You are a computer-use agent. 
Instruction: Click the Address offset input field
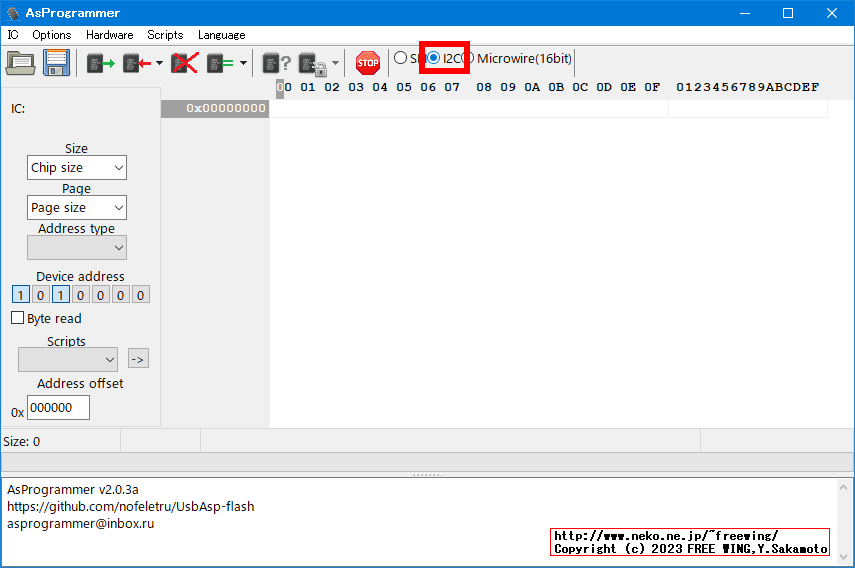[x=58, y=408]
